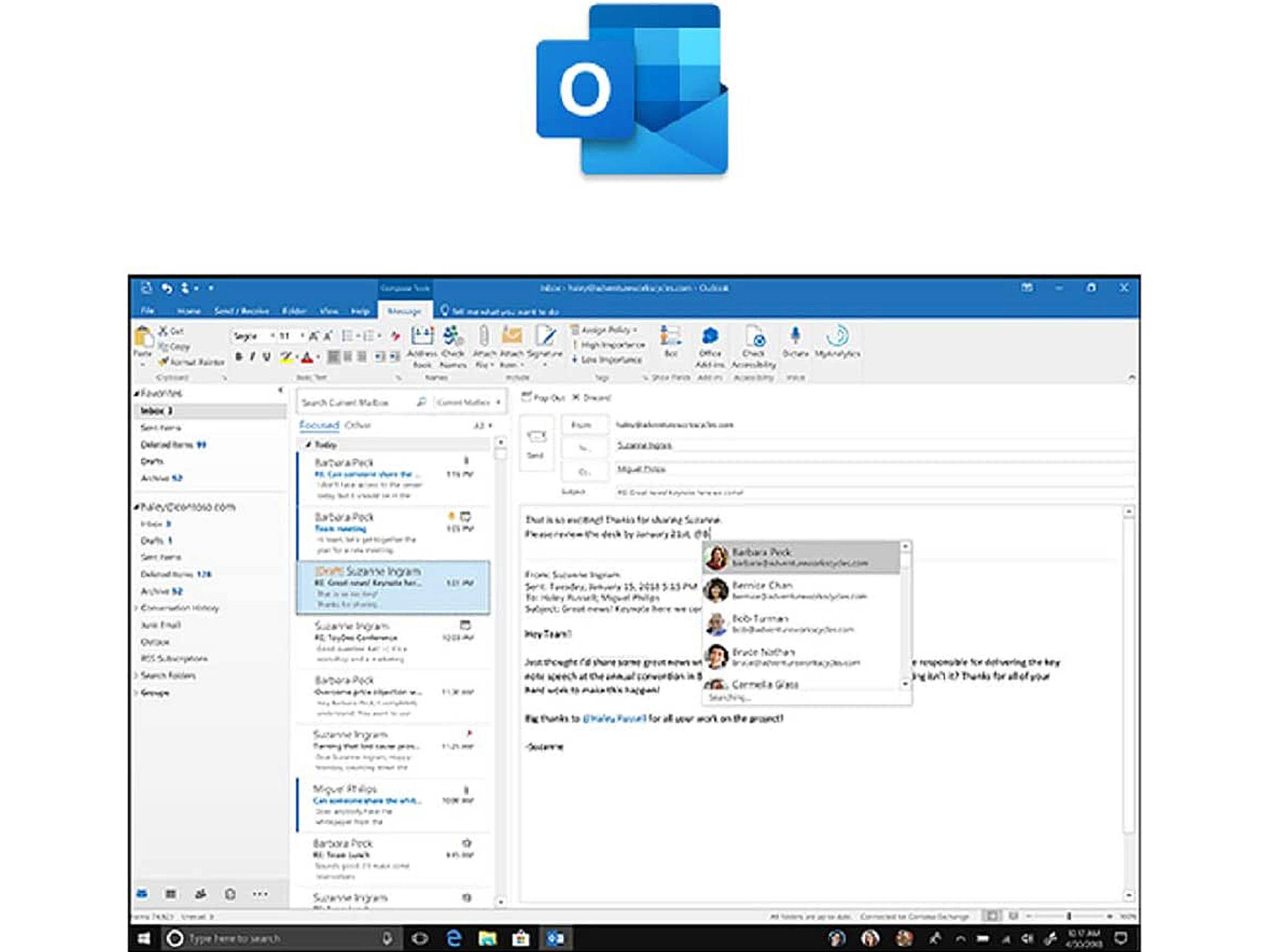
Task: Toggle bold formatting in Basic Text
Action: click(239, 356)
